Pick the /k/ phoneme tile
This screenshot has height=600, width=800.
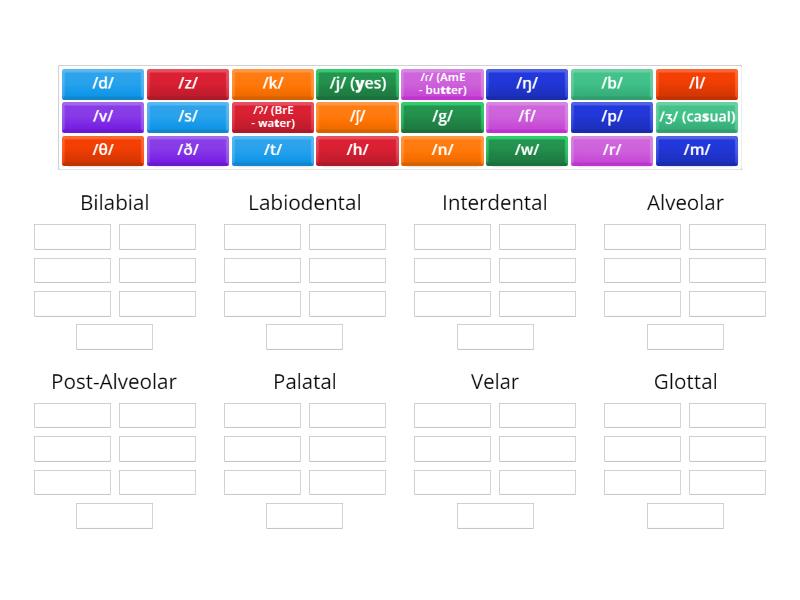coord(273,84)
